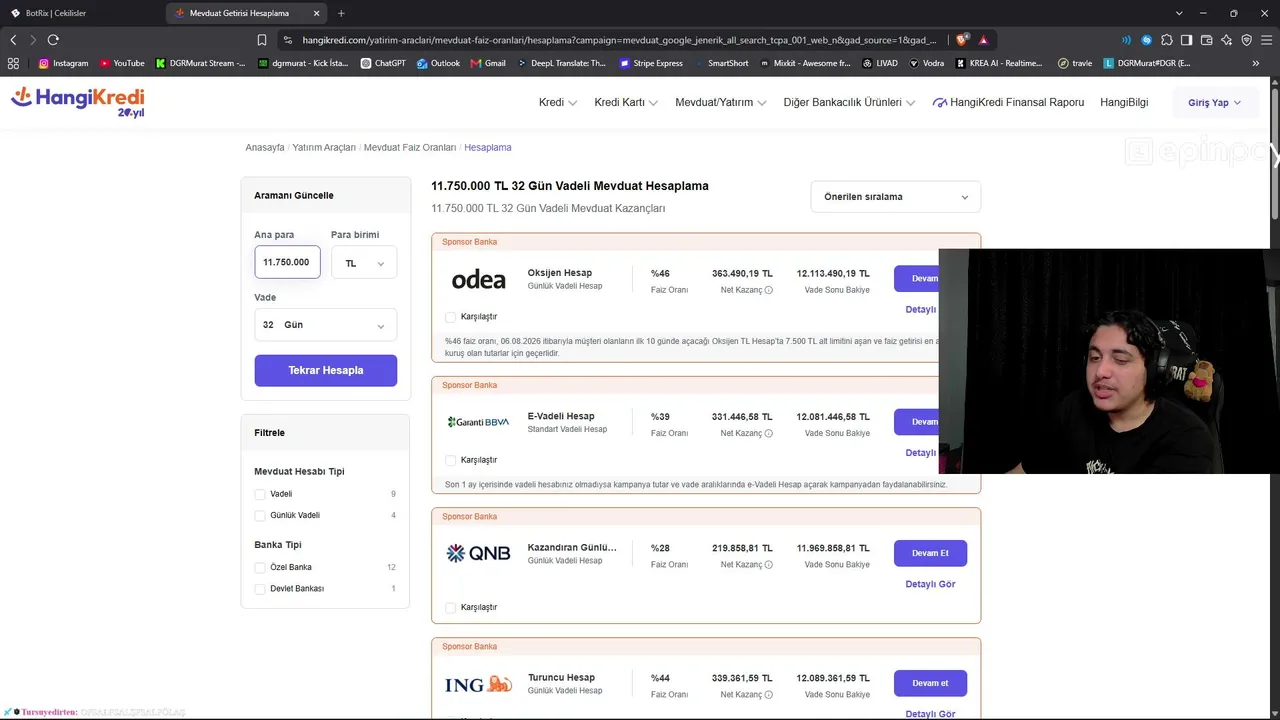This screenshot has height=720, width=1280.
Task: Click the Net Kazanç info icon for Garanti BBVA
Action: (x=768, y=433)
